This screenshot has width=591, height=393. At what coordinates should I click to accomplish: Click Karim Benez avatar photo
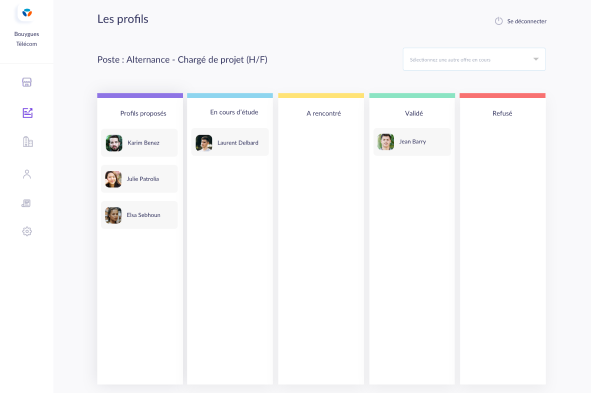(114, 143)
